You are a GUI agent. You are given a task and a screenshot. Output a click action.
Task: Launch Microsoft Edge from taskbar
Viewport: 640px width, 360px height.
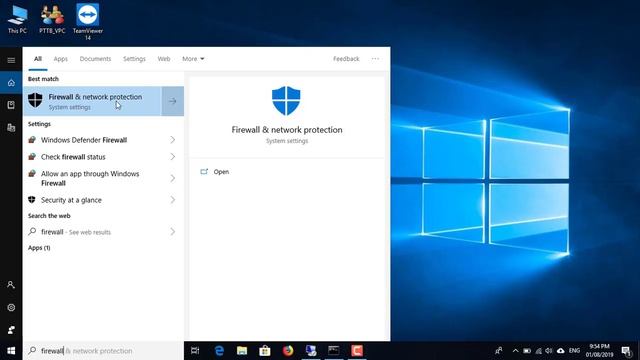tap(219, 351)
